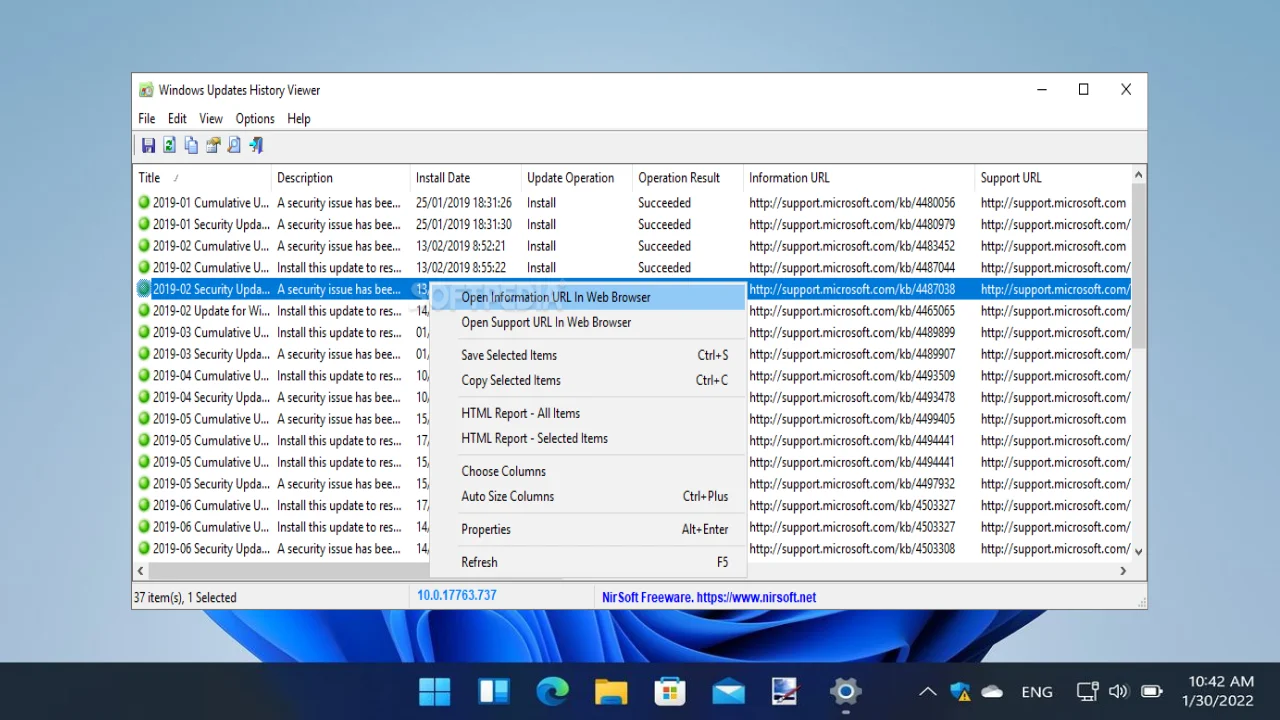Click icon of highlighted 2019-02 Security Upda... row

(x=144, y=289)
